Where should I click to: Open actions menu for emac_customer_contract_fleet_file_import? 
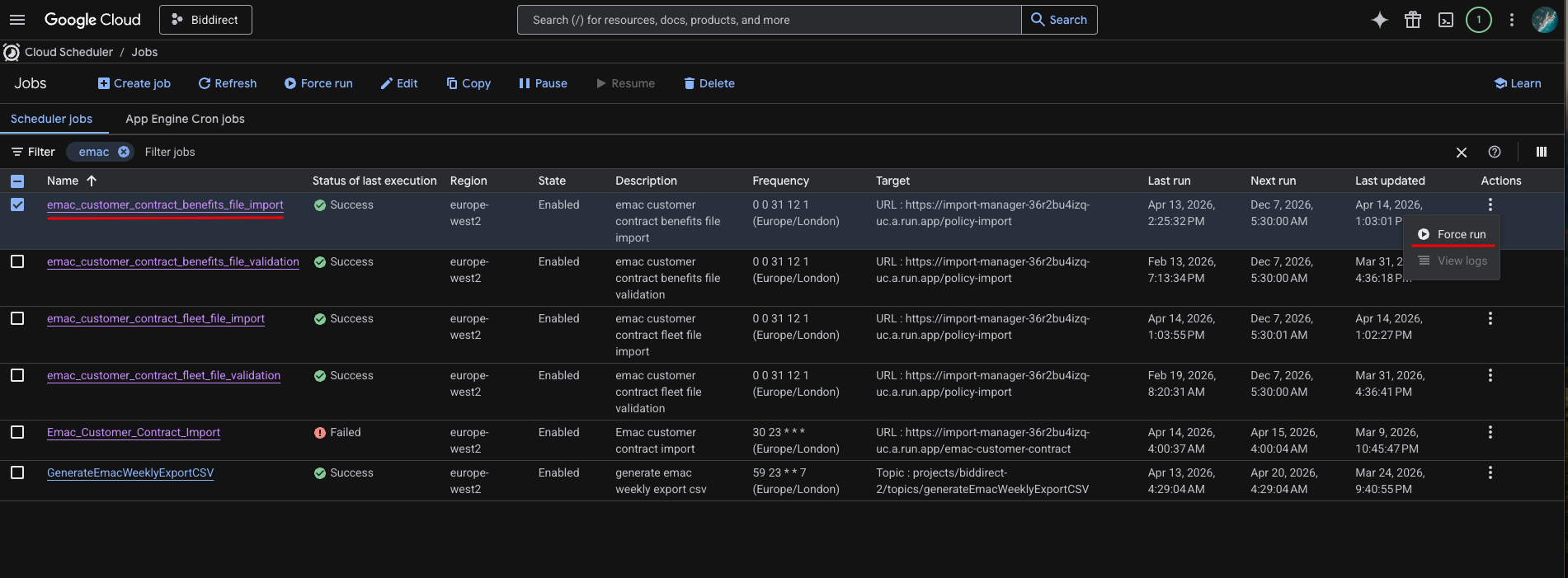coord(1490,318)
